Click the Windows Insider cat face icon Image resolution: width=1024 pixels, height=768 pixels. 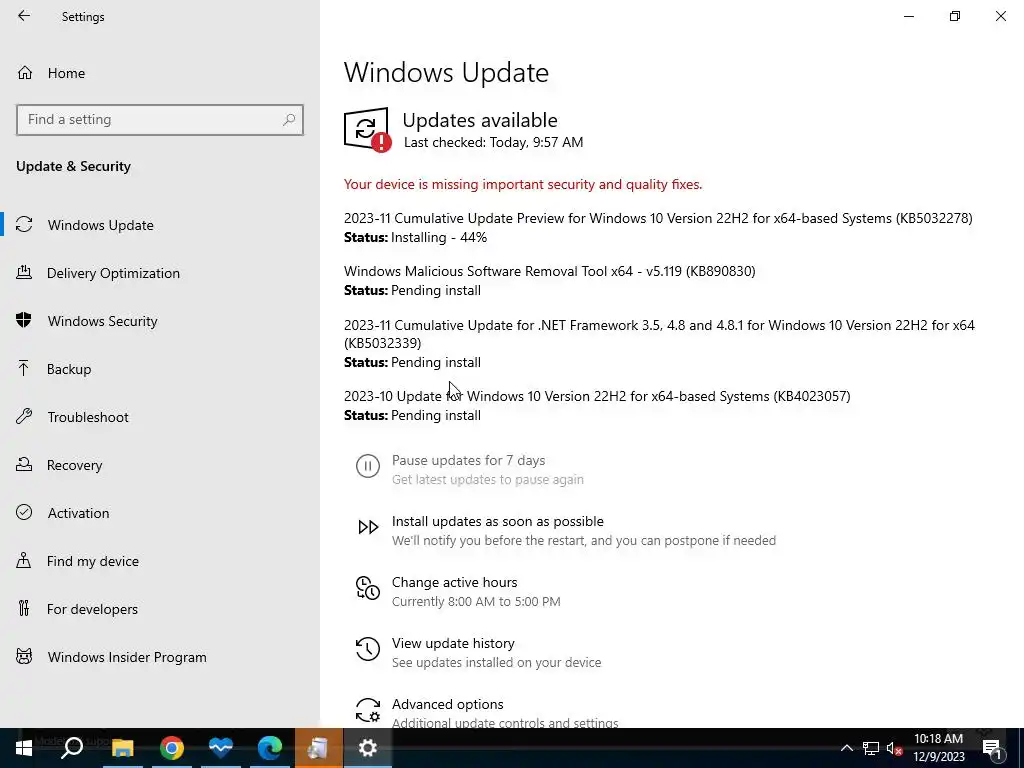24,656
